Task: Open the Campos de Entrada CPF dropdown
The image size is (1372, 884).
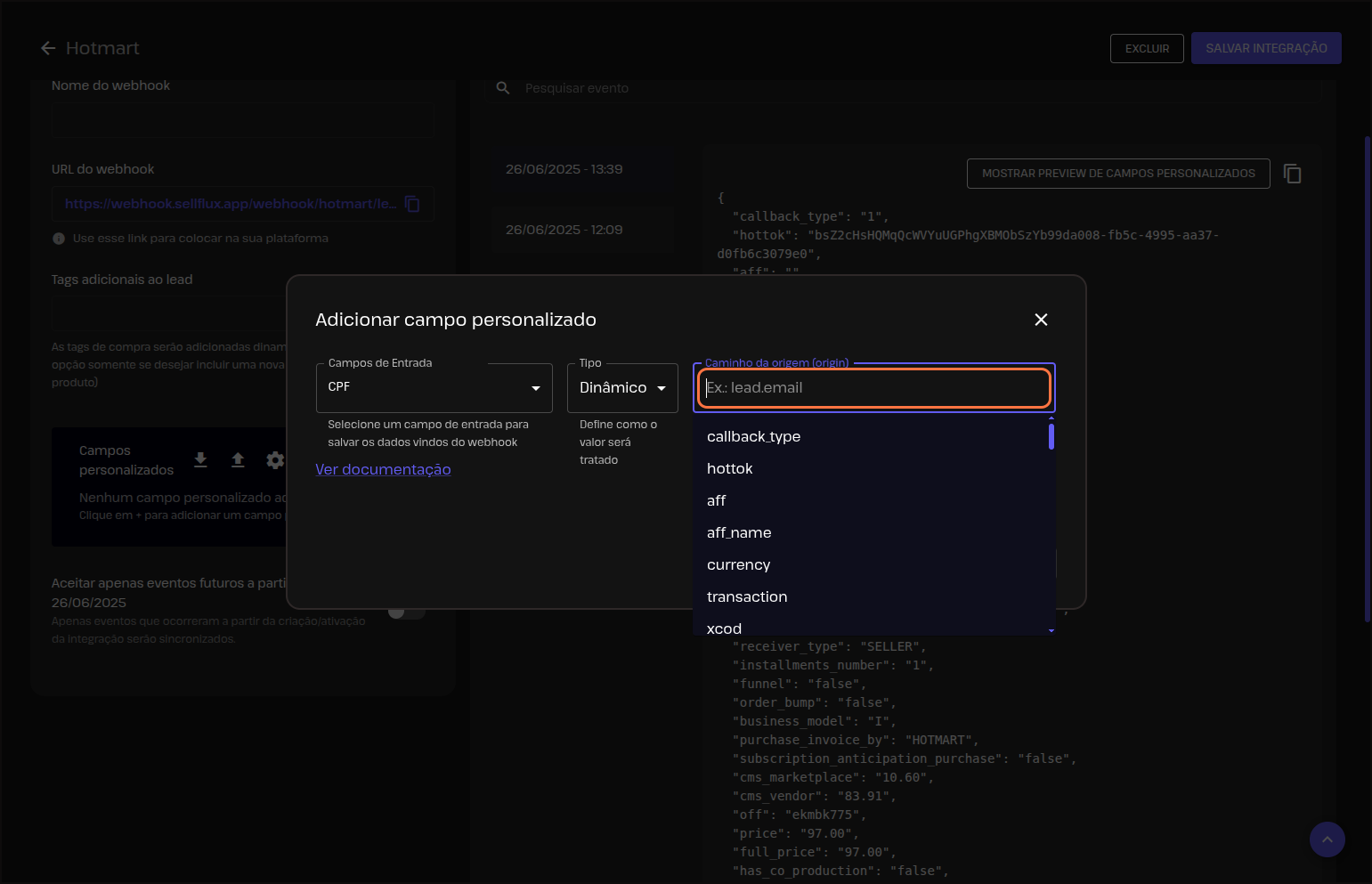Action: pyautogui.click(x=434, y=388)
